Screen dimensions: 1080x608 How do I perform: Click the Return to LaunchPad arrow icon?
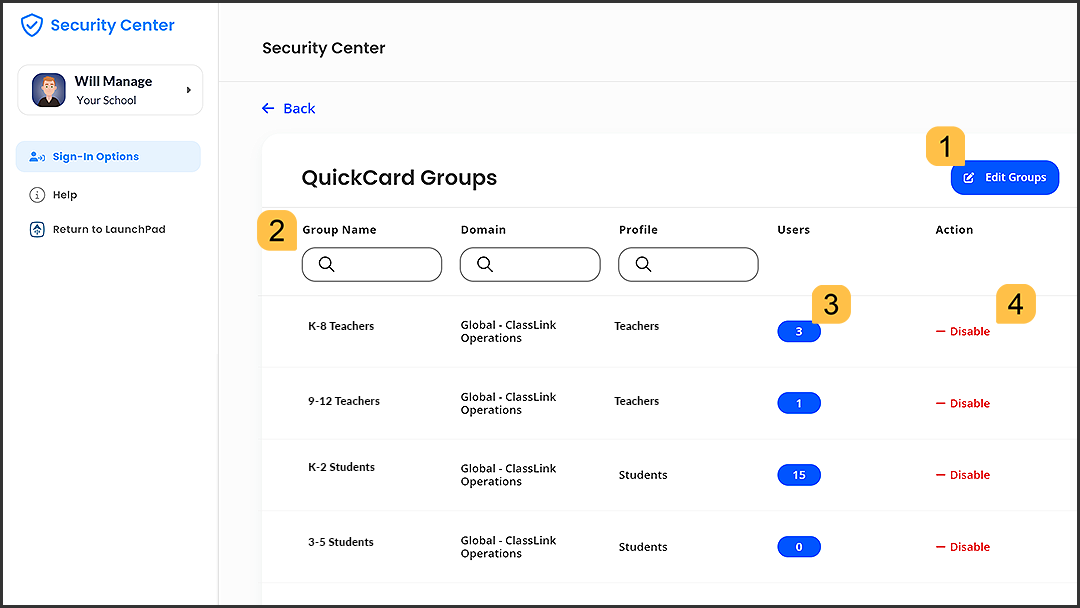38,229
